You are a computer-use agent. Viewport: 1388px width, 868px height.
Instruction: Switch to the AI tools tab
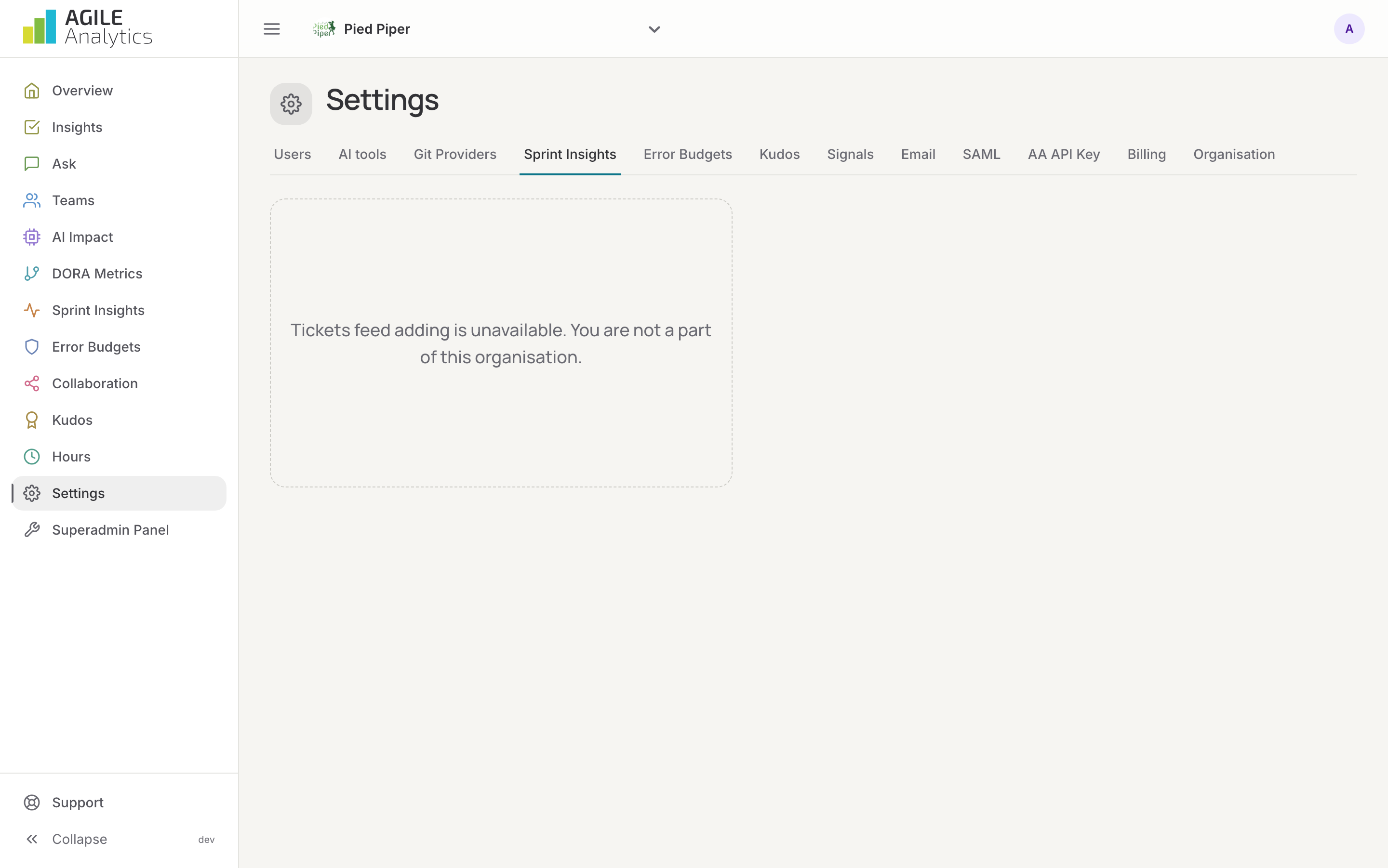[x=362, y=155]
